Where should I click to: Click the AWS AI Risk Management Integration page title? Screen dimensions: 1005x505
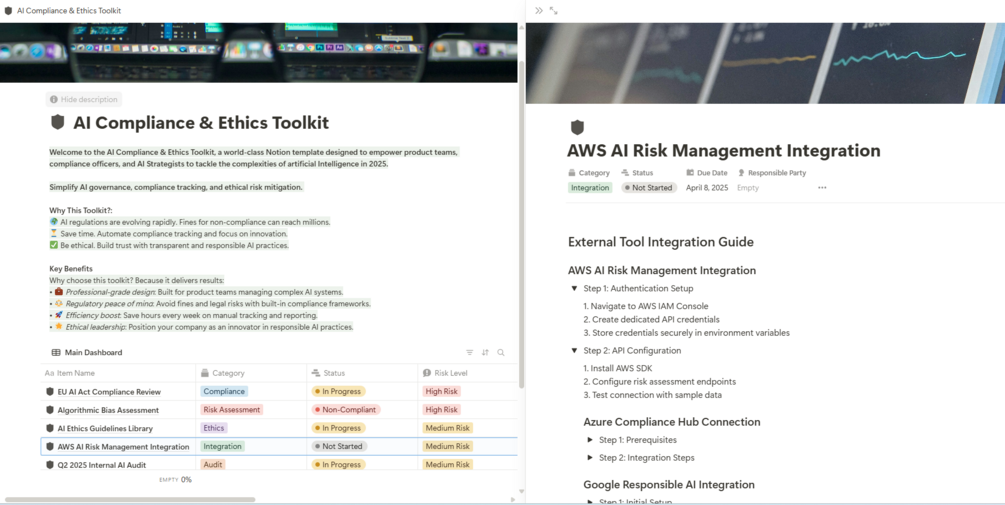point(724,151)
